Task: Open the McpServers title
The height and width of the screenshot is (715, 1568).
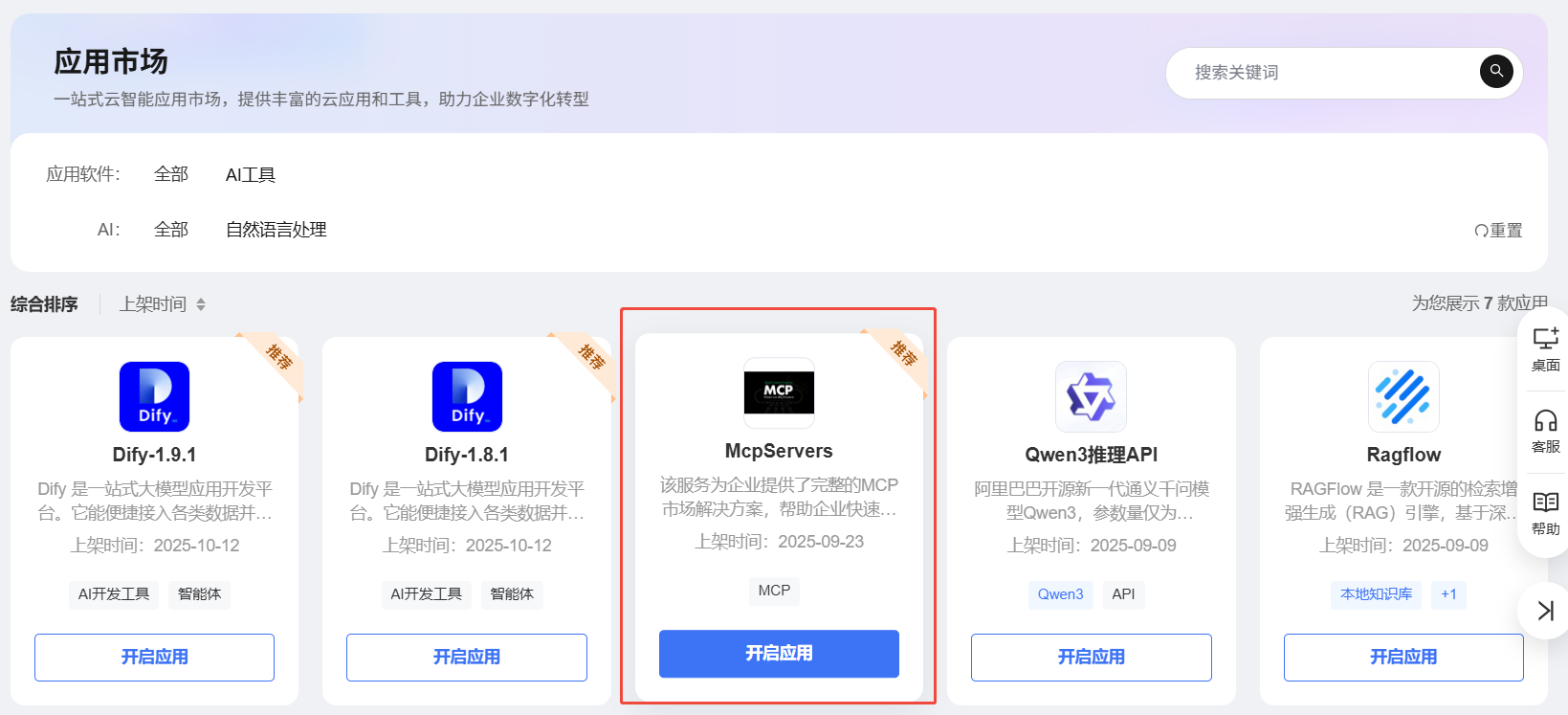Action: [x=779, y=451]
